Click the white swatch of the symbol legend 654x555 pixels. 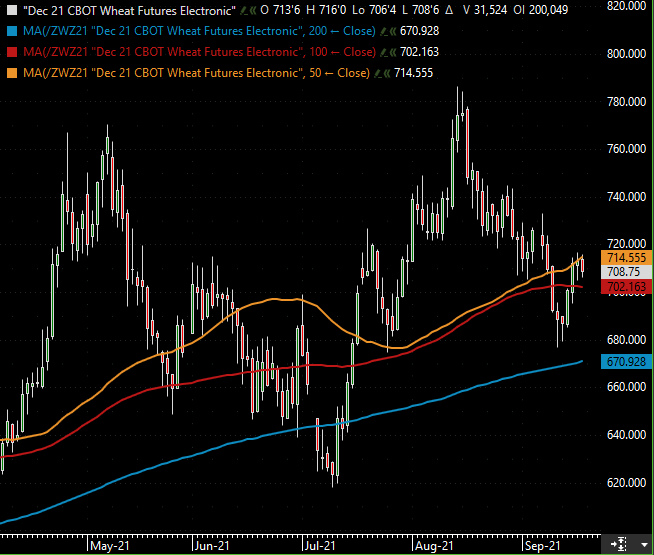pyautogui.click(x=12, y=10)
